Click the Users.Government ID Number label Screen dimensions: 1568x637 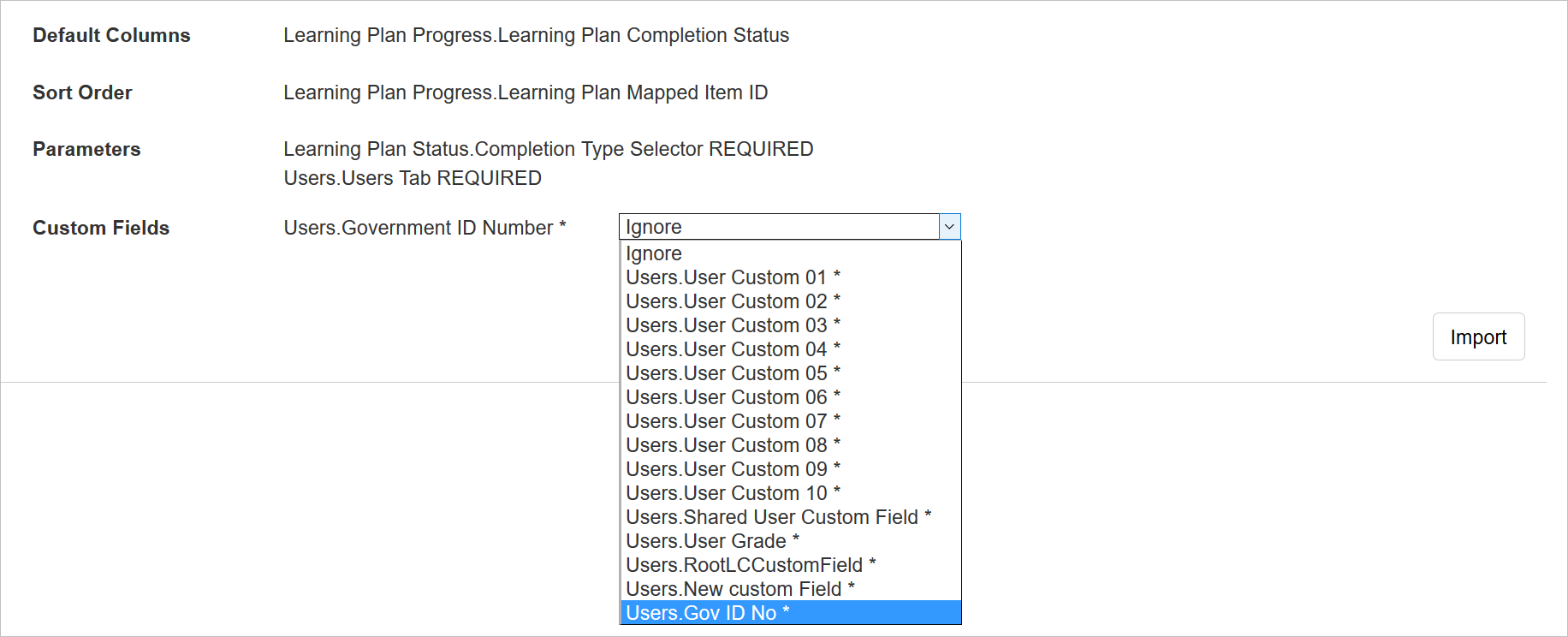click(x=425, y=228)
